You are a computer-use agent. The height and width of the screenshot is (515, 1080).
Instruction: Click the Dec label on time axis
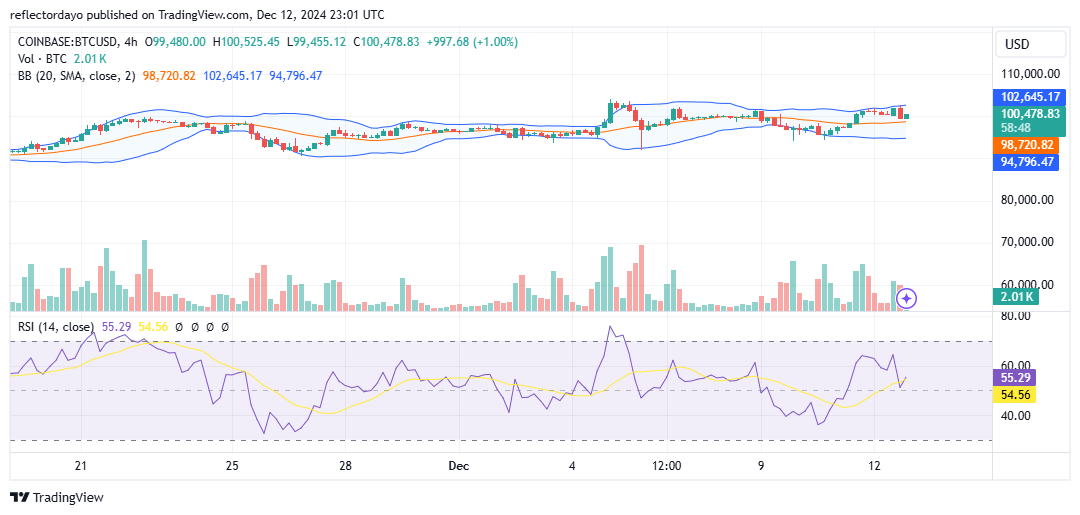tap(459, 465)
